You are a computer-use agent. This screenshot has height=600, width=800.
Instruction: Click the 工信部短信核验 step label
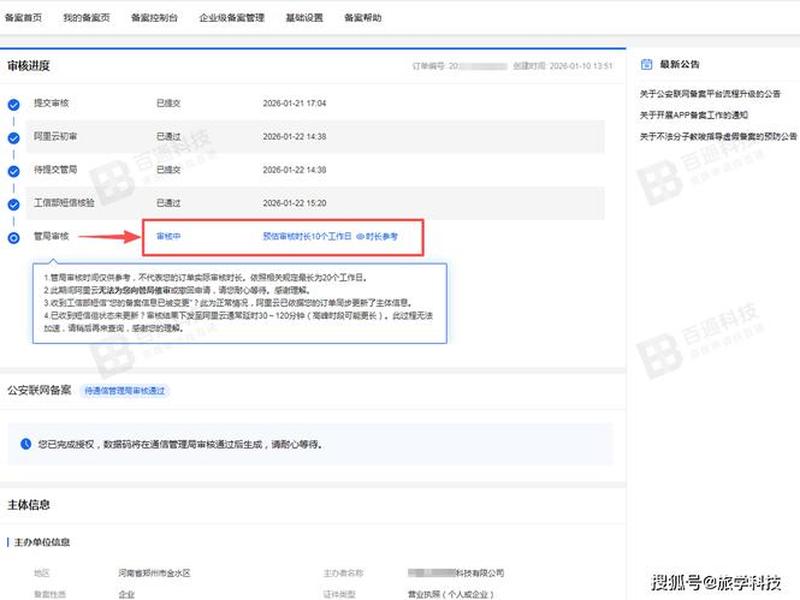pos(64,203)
